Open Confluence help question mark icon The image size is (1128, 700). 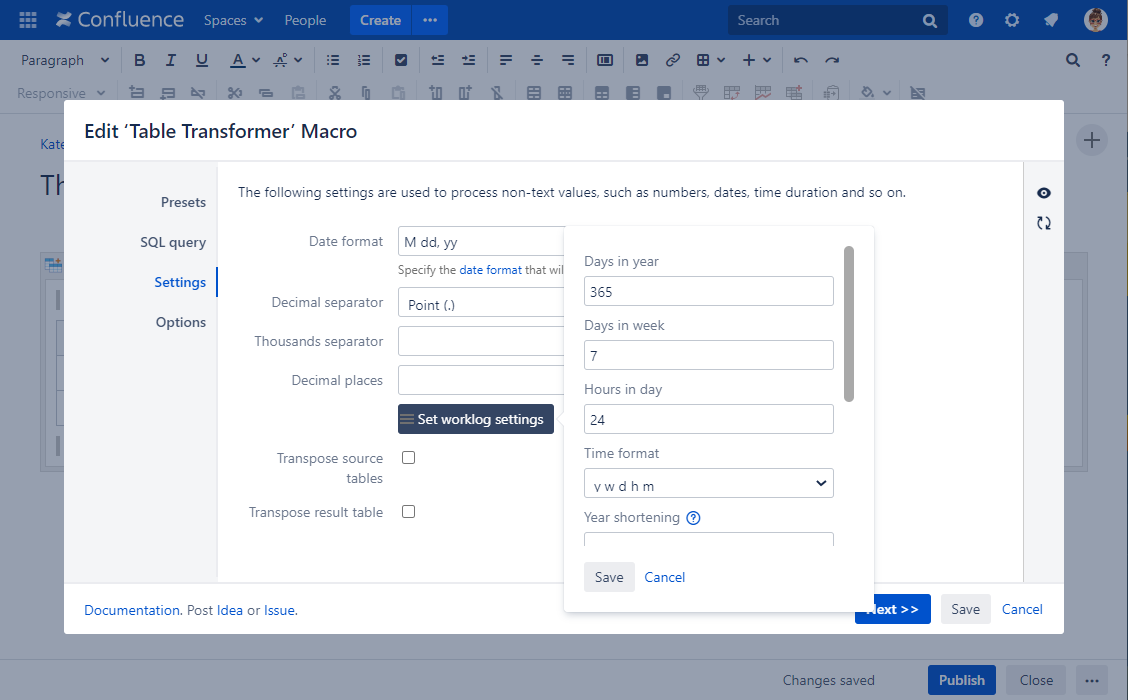point(975,20)
